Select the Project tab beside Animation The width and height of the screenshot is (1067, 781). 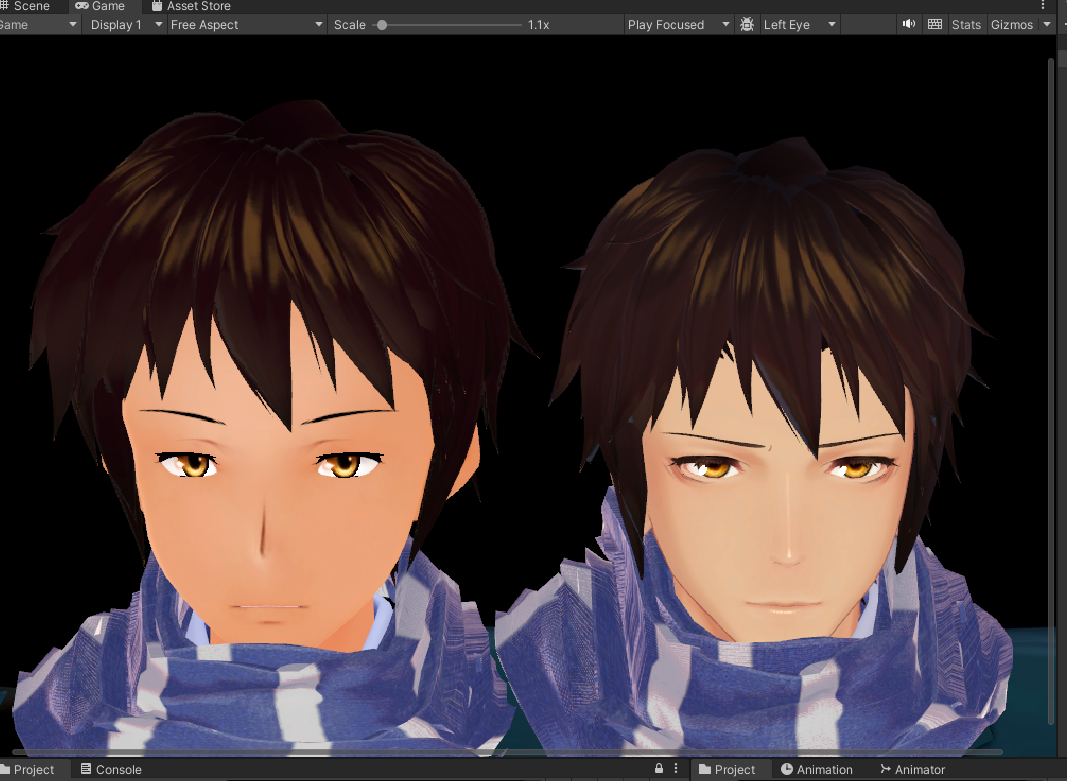727,769
